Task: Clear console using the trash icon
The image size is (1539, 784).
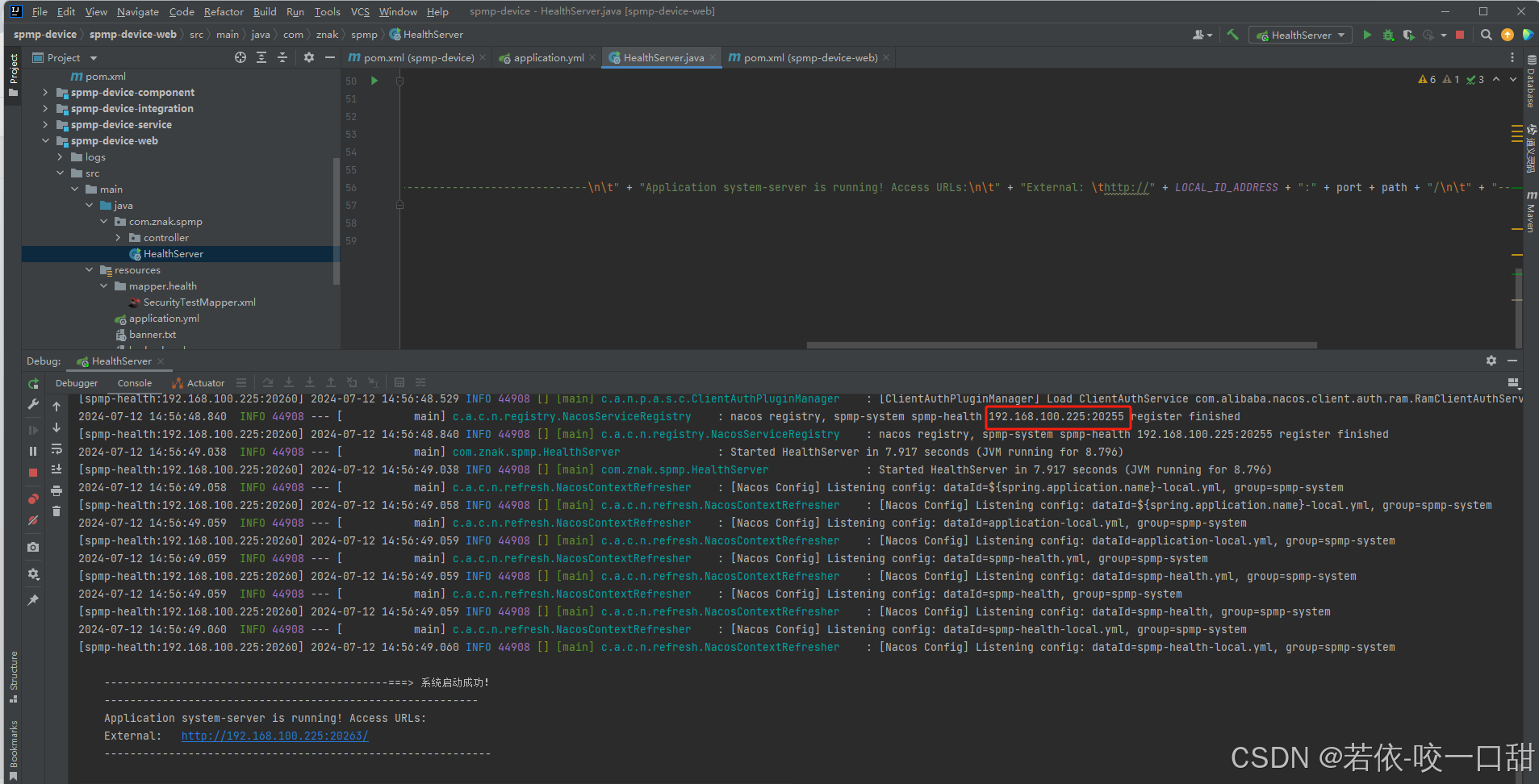Action: [56, 511]
